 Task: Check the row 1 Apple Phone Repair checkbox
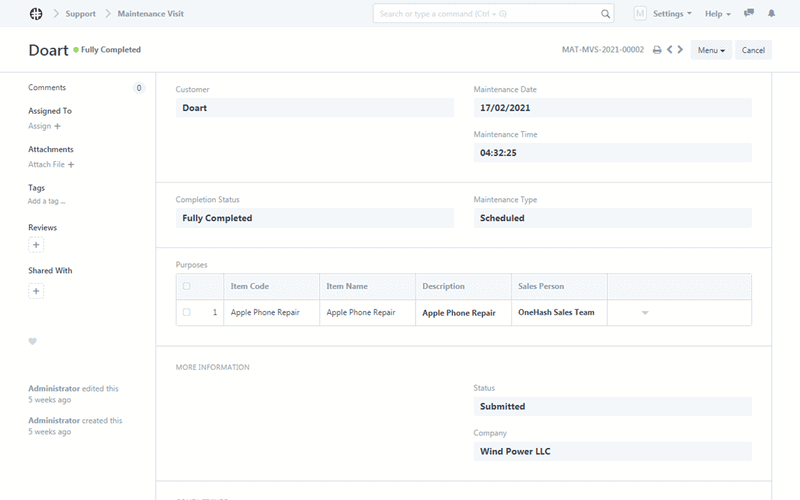click(187, 313)
